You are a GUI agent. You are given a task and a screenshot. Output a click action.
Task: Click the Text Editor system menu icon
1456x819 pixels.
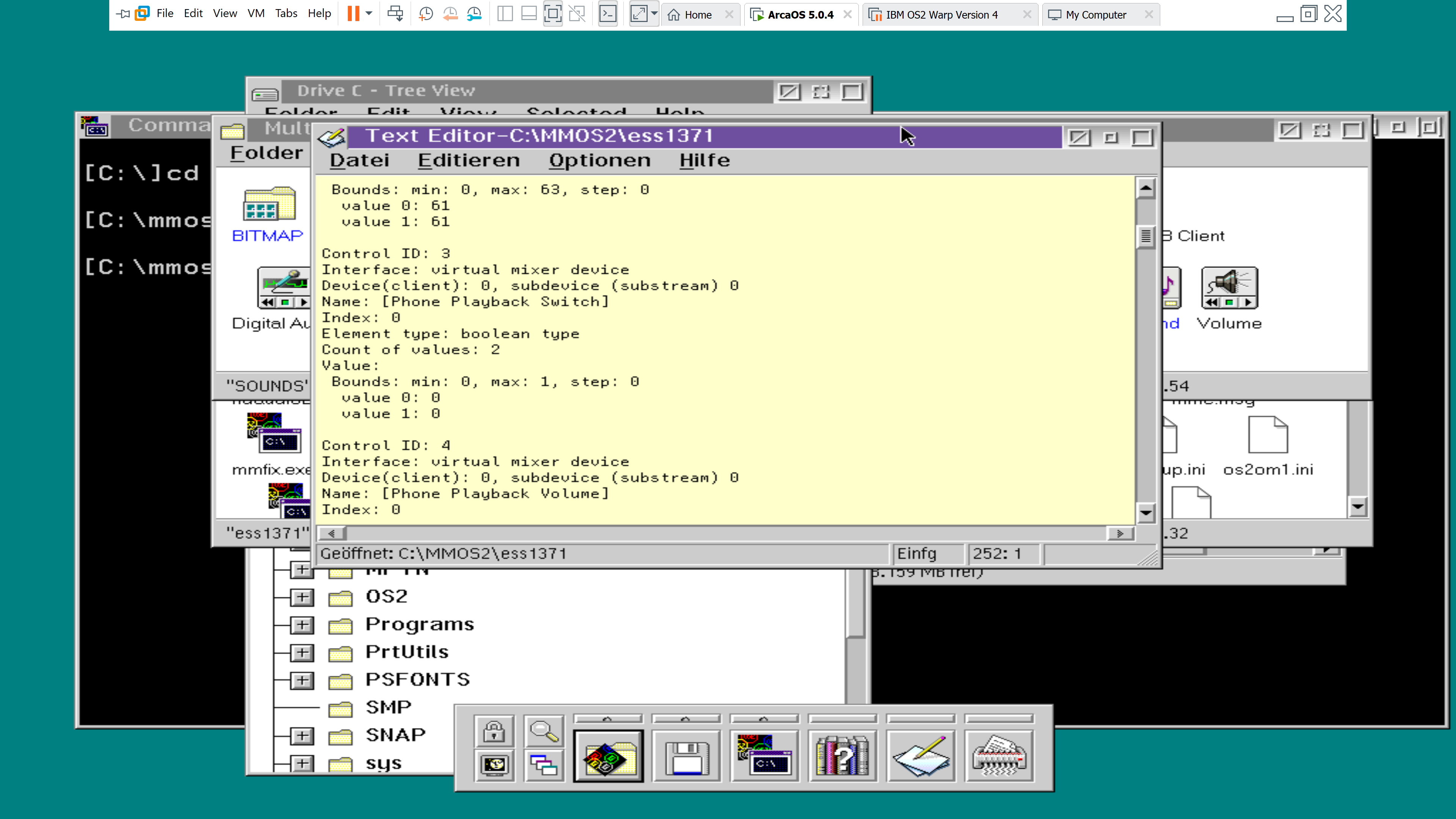331,137
